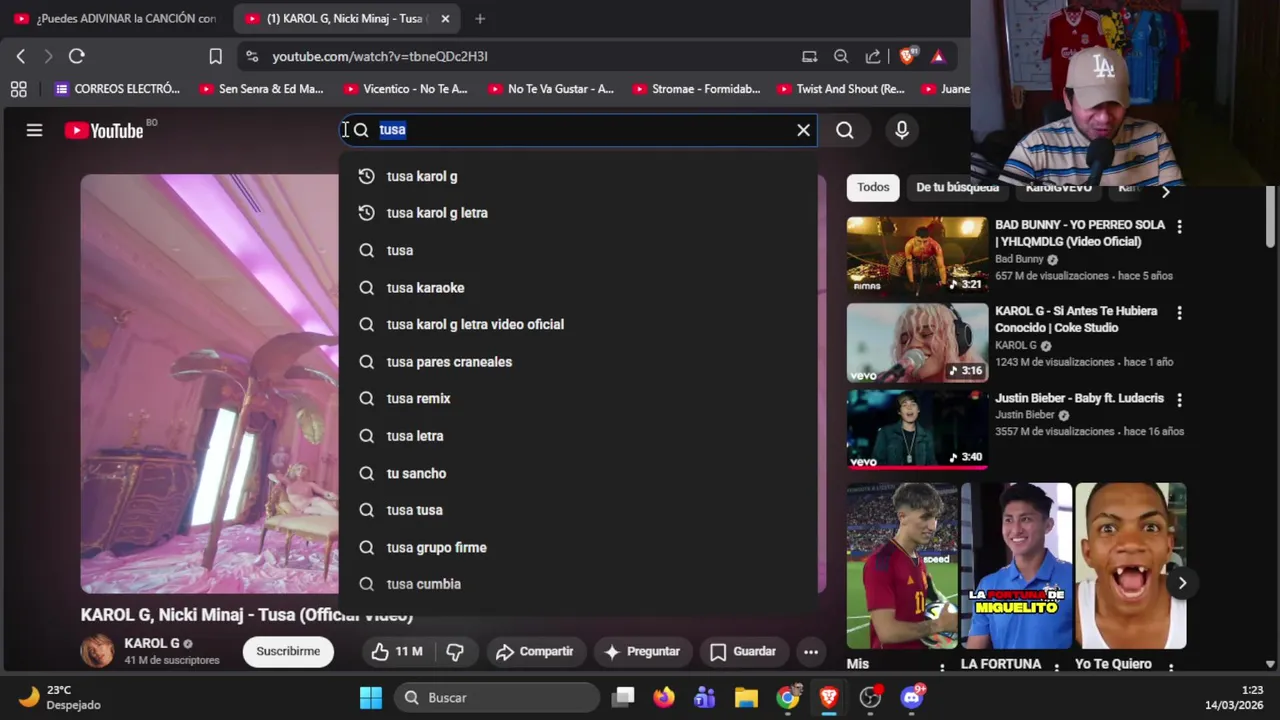Open options for LA FORTUNA short
1280x720 pixels.
[1056, 666]
